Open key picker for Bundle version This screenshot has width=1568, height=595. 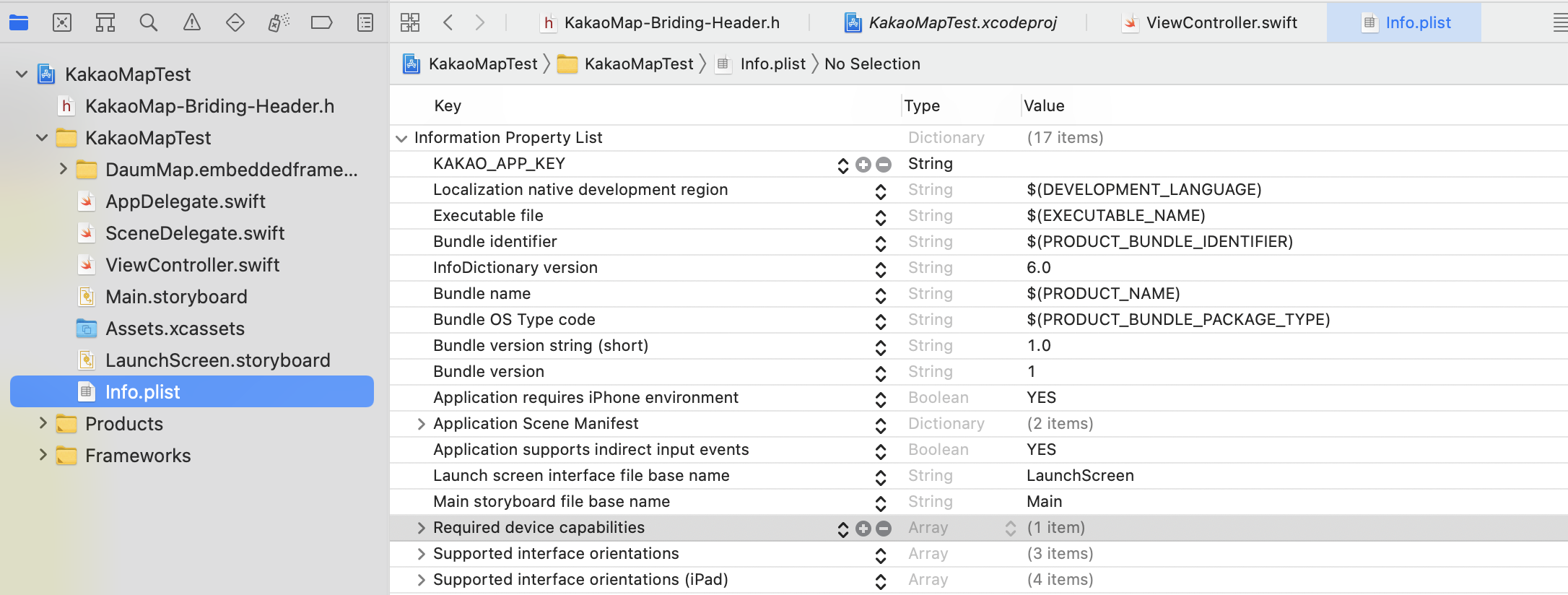pos(881,373)
